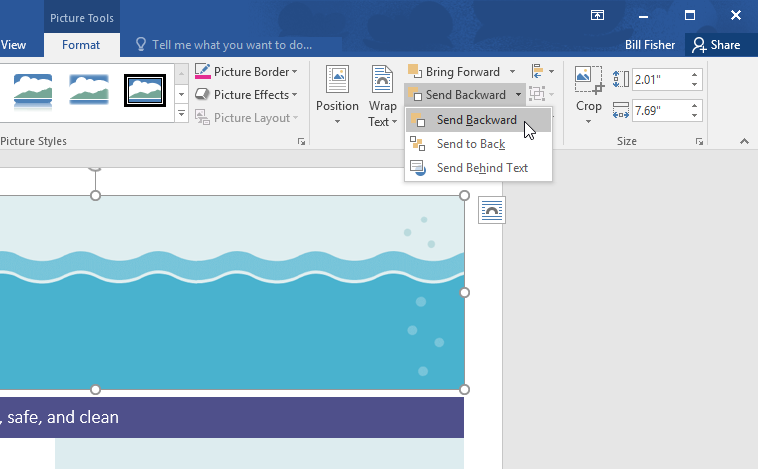Click the Bring Forward button
Screen dimensions: 758x469
click(454, 72)
